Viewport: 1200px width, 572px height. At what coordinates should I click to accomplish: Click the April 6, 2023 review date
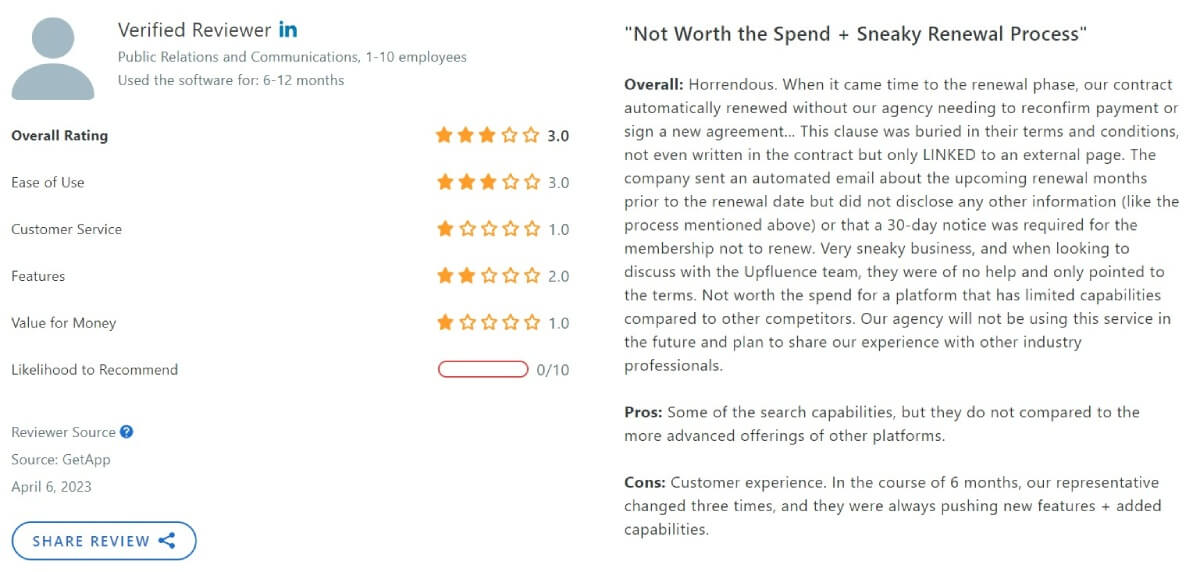point(51,487)
